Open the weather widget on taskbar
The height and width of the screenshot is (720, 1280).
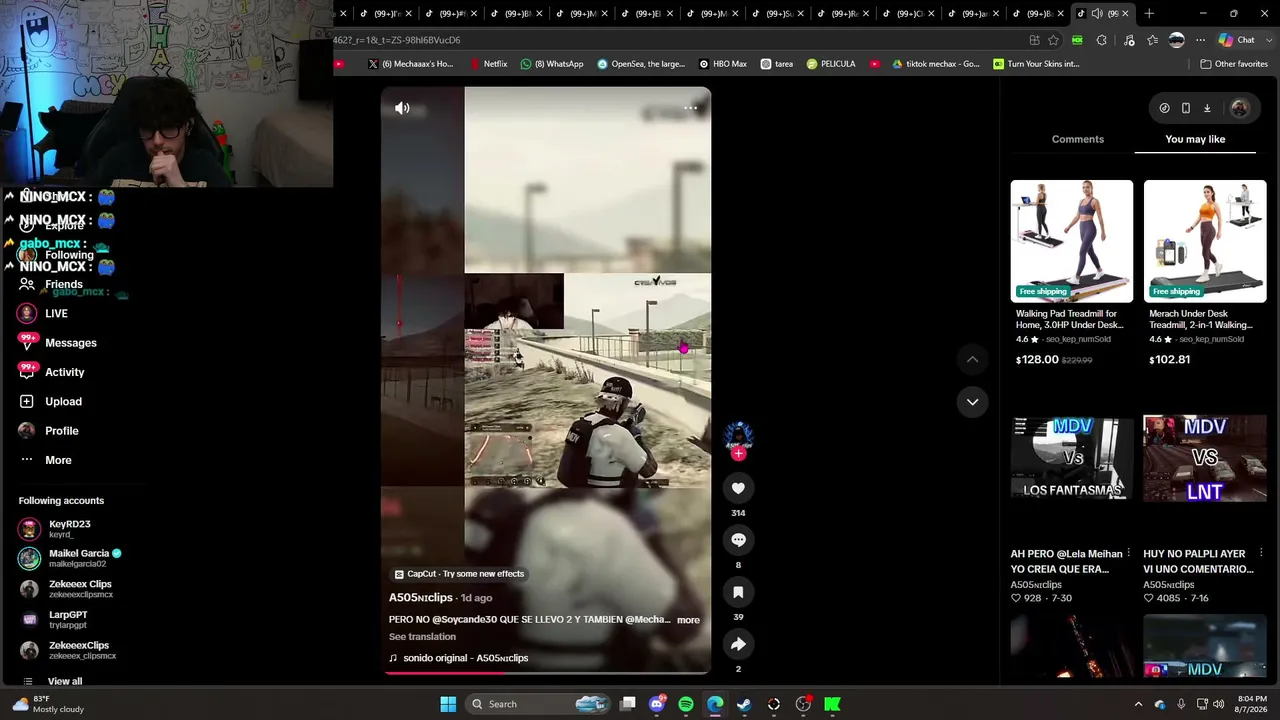pos(48,704)
